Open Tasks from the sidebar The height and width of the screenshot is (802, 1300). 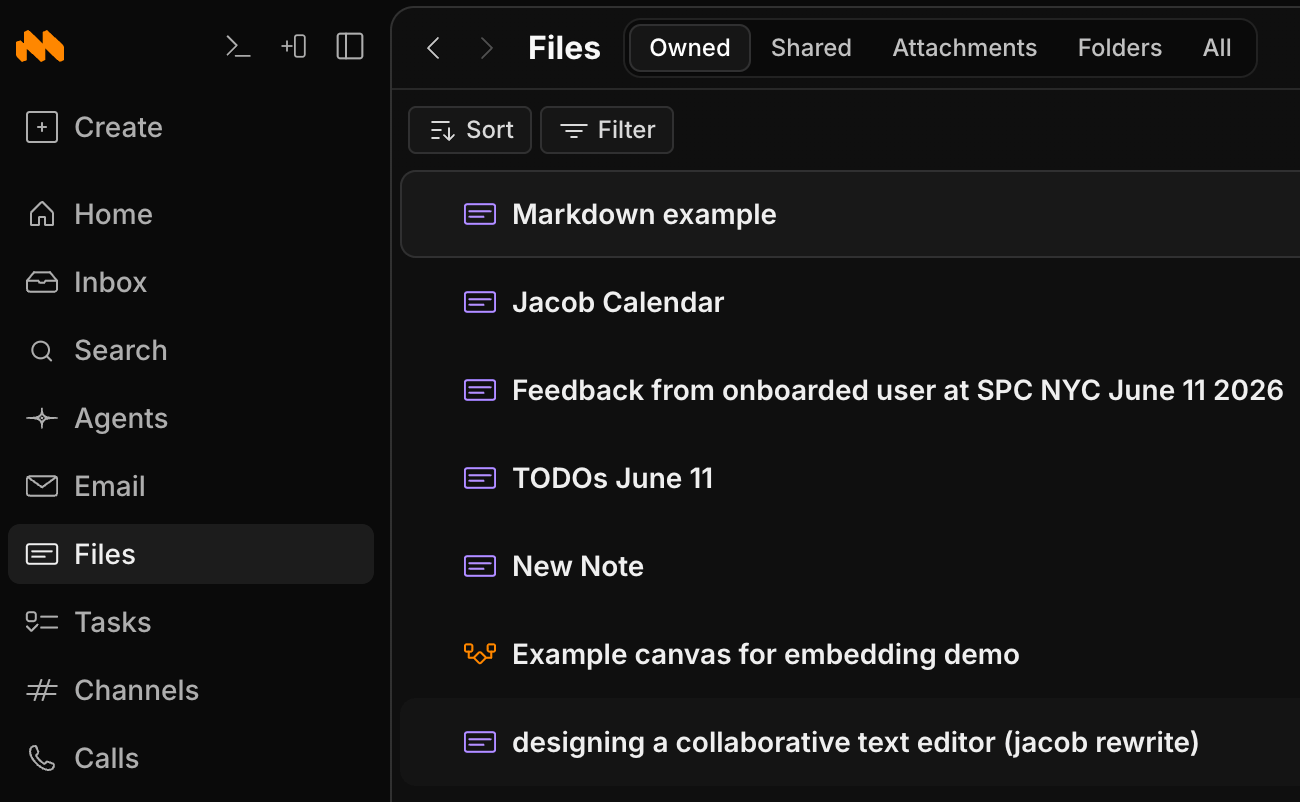coord(190,622)
